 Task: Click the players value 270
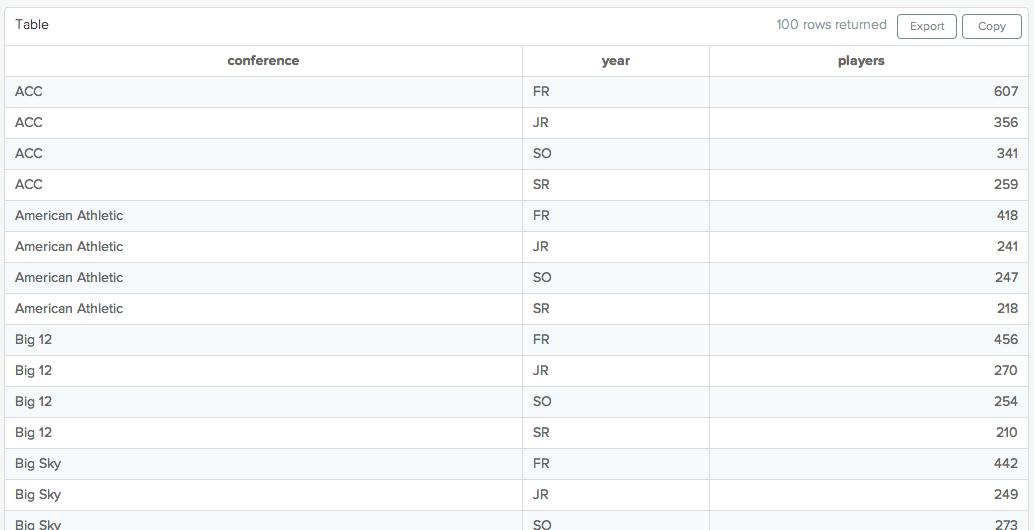coord(1005,371)
